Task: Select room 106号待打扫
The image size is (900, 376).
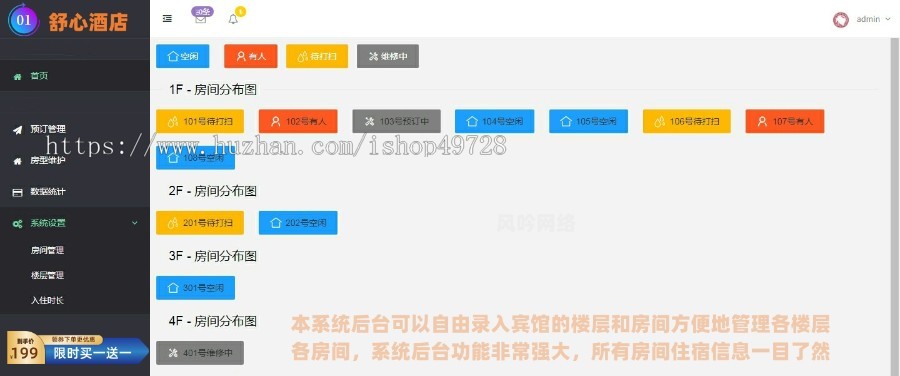Action: [x=686, y=121]
